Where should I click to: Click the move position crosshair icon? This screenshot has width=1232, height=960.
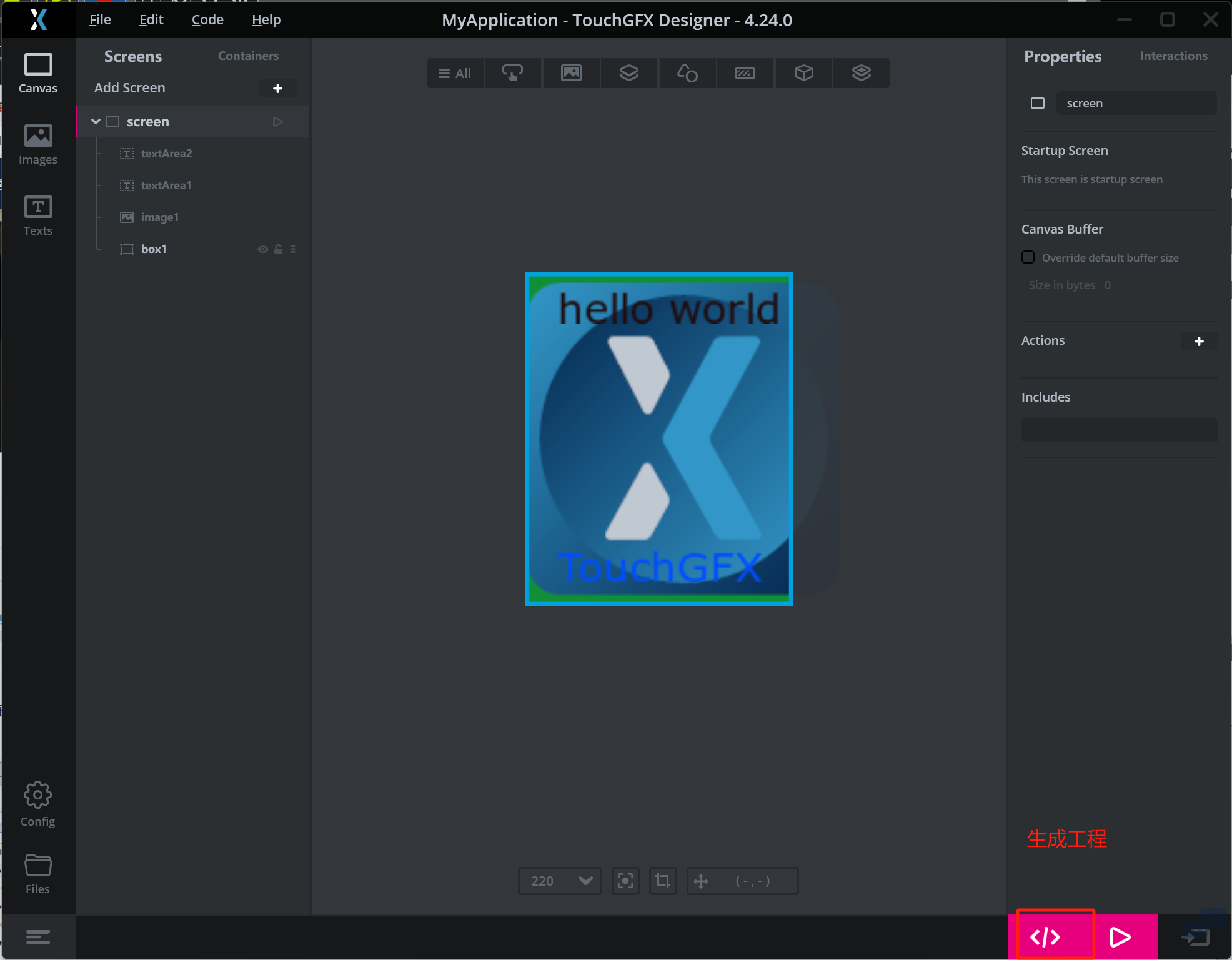[x=701, y=881]
